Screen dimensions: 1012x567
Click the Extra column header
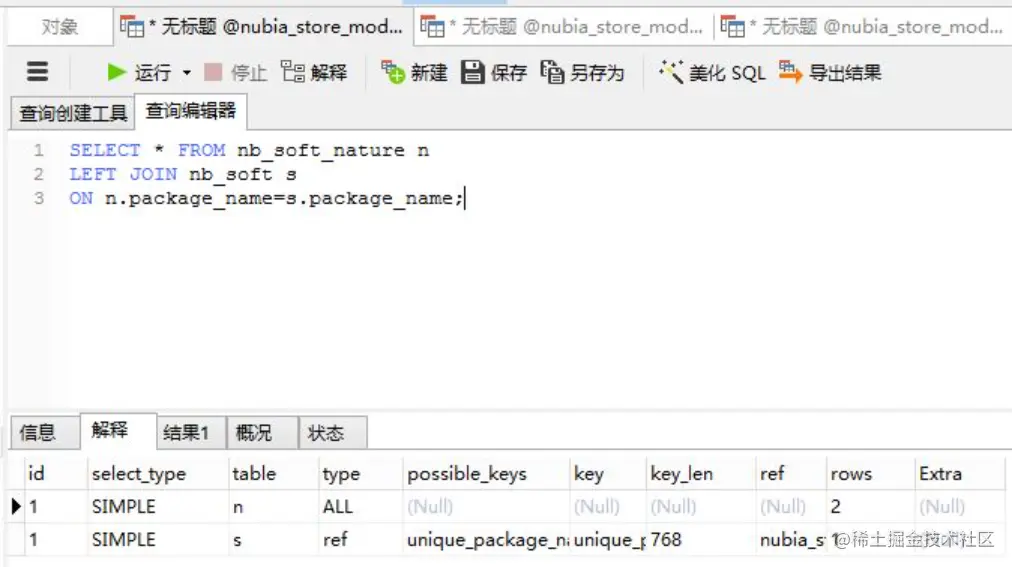click(x=959, y=474)
